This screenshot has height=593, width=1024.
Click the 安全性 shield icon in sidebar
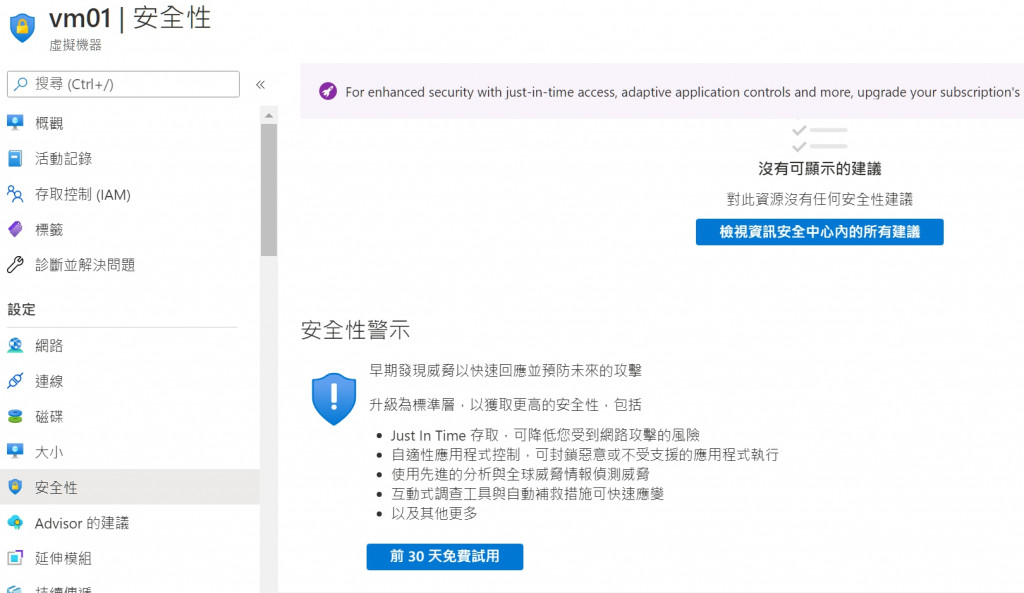15,487
